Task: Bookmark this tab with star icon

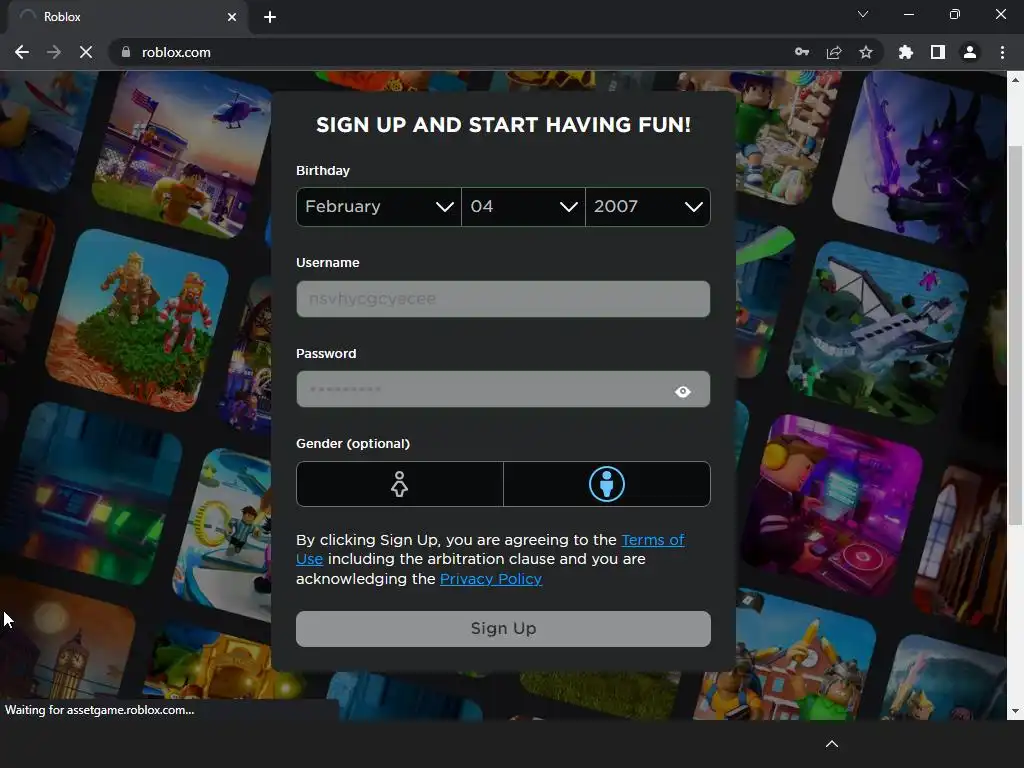Action: coord(866,52)
